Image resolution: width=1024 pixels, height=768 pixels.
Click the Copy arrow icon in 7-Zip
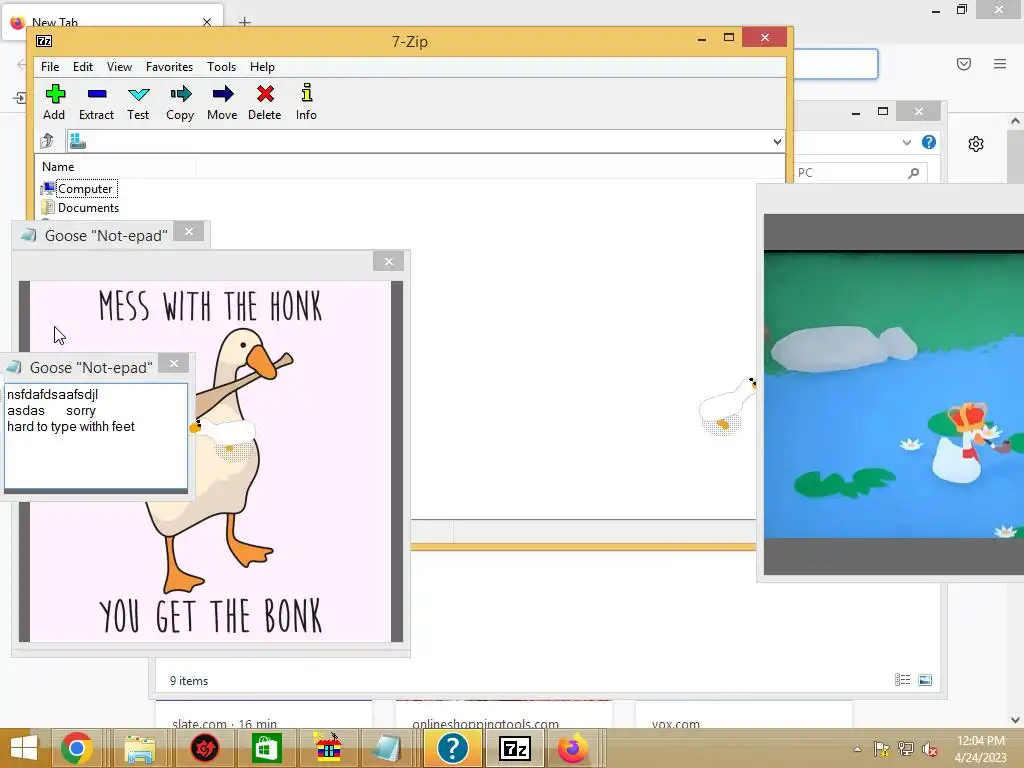tap(180, 103)
